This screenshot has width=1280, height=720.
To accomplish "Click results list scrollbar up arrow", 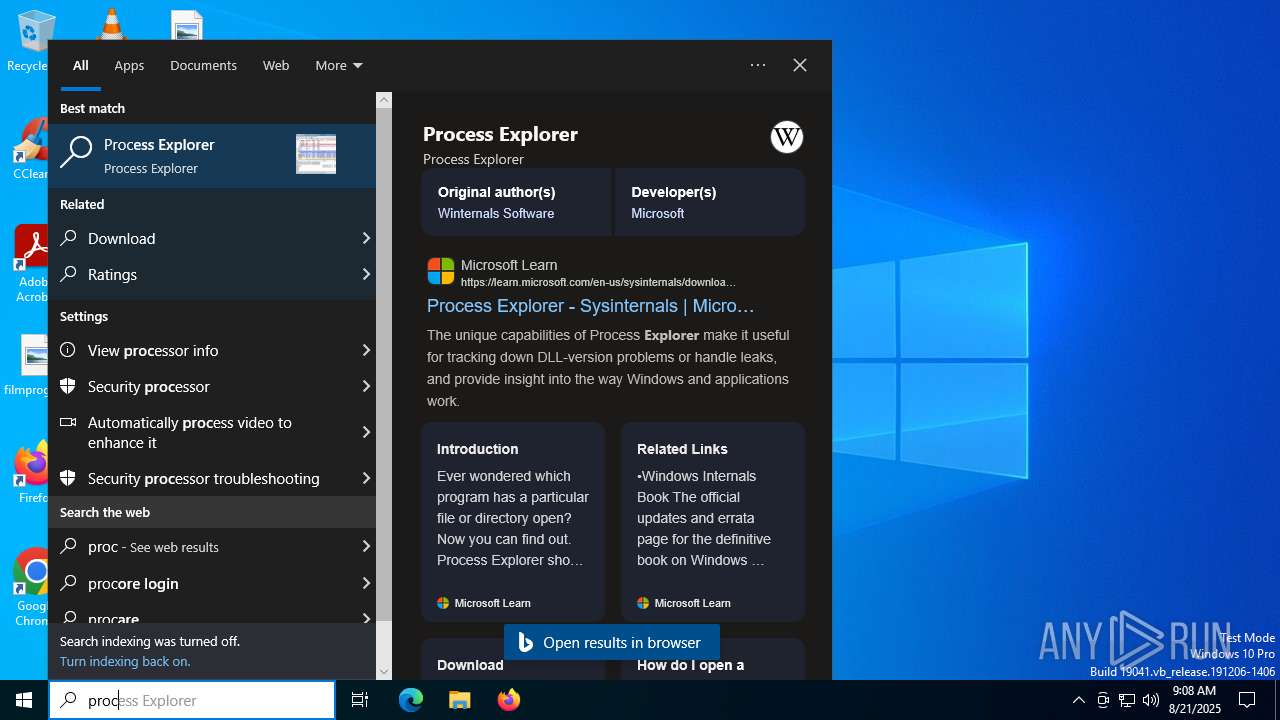I will click(x=384, y=100).
